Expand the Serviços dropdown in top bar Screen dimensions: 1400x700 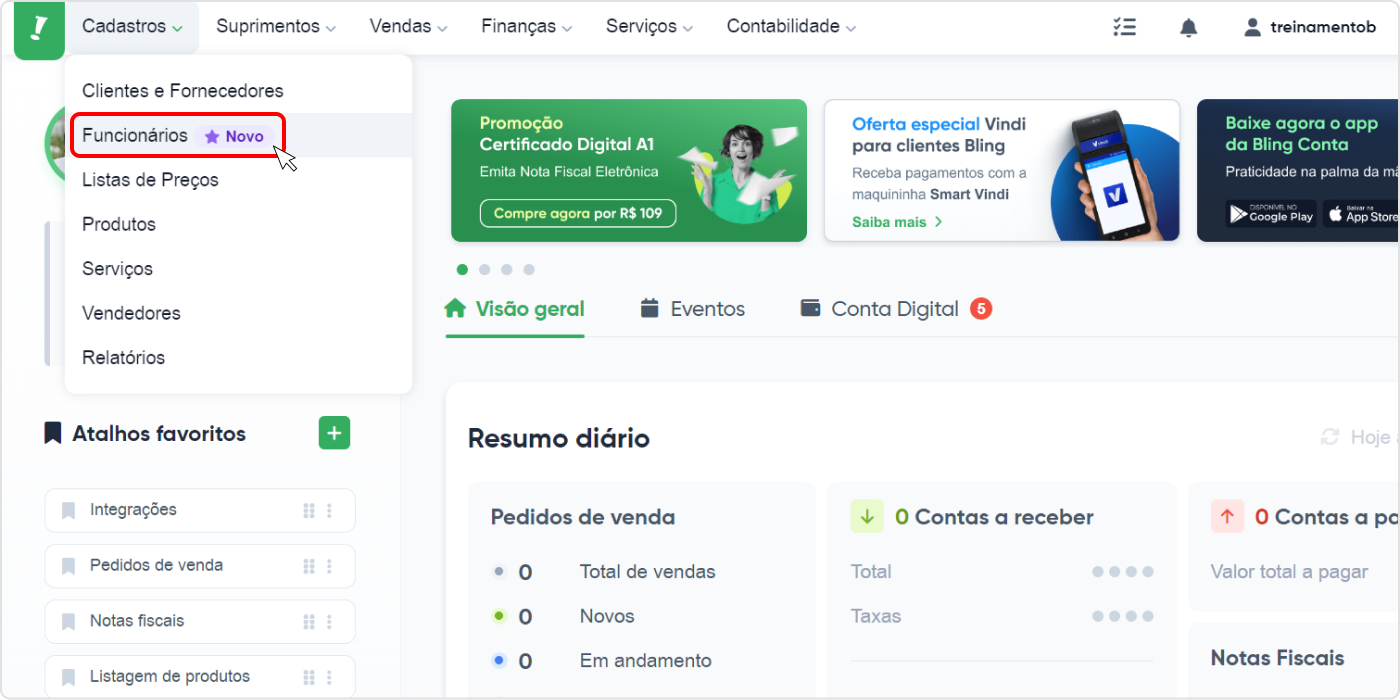click(x=649, y=27)
